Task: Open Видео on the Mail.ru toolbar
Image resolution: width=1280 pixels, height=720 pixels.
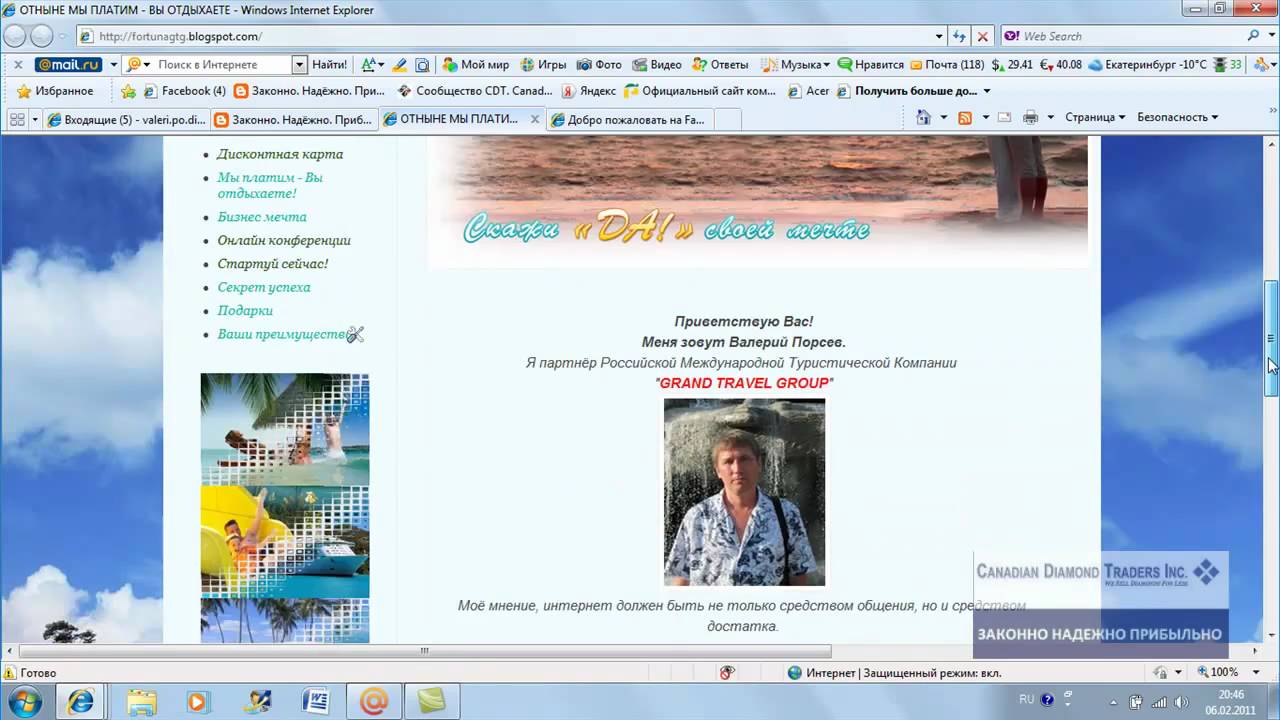Action: tap(656, 64)
